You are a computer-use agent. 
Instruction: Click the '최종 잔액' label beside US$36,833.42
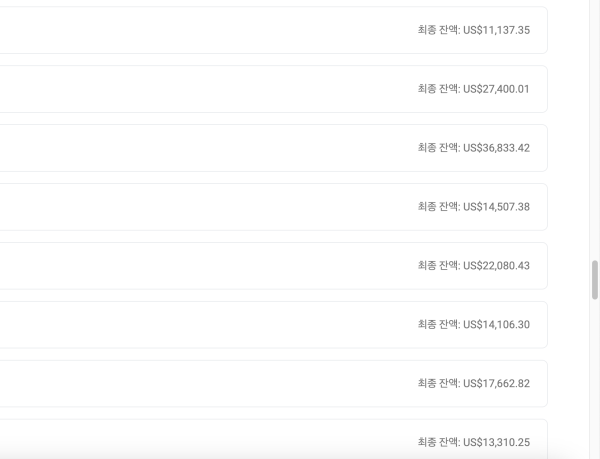438,148
